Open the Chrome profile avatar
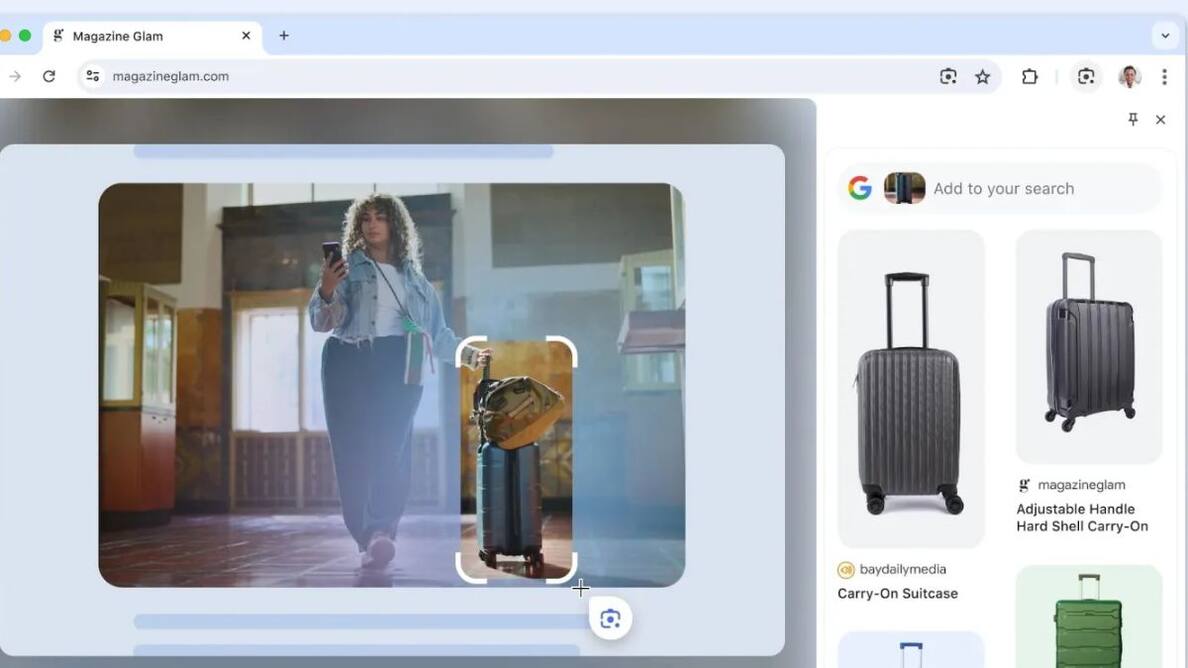Viewport: 1188px width, 668px height. coord(1130,76)
